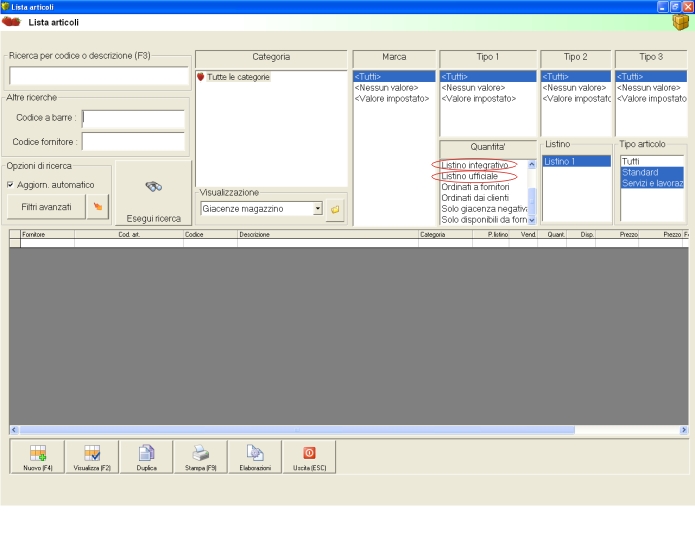Image resolution: width=695 pixels, height=556 pixels.
Task: Sort by Descrizione column header
Action: (328, 235)
